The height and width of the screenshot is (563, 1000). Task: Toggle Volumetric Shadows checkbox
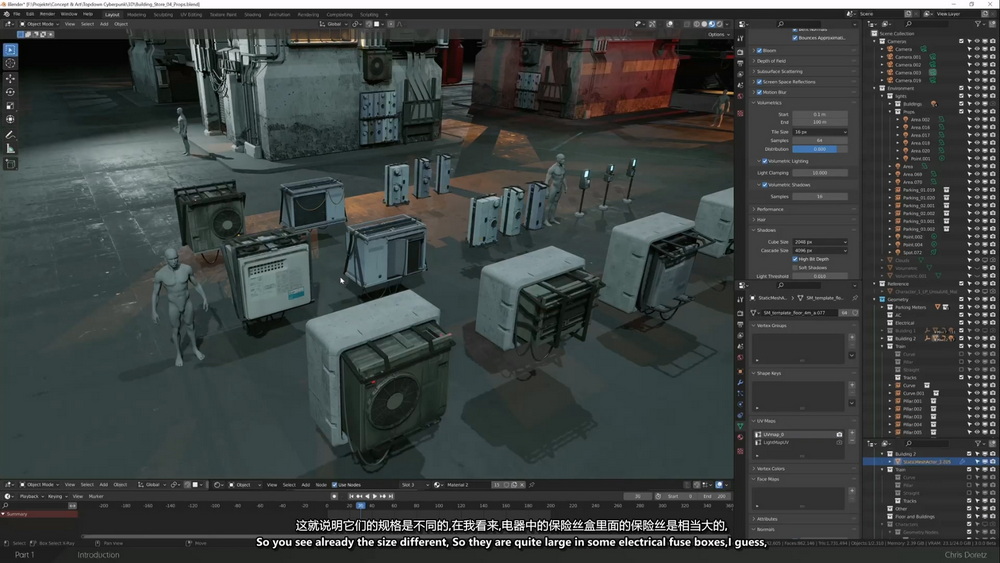[x=765, y=185]
